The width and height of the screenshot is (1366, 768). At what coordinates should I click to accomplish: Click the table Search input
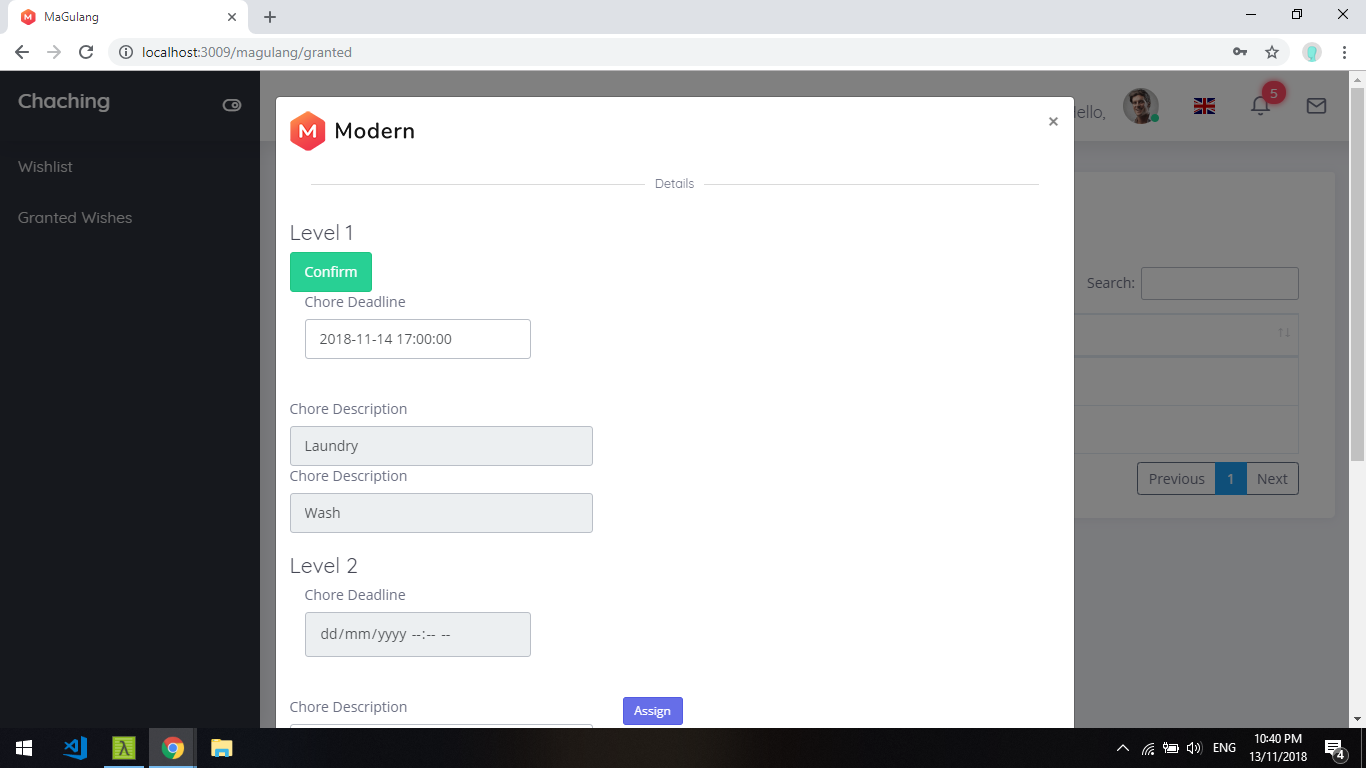click(1220, 283)
